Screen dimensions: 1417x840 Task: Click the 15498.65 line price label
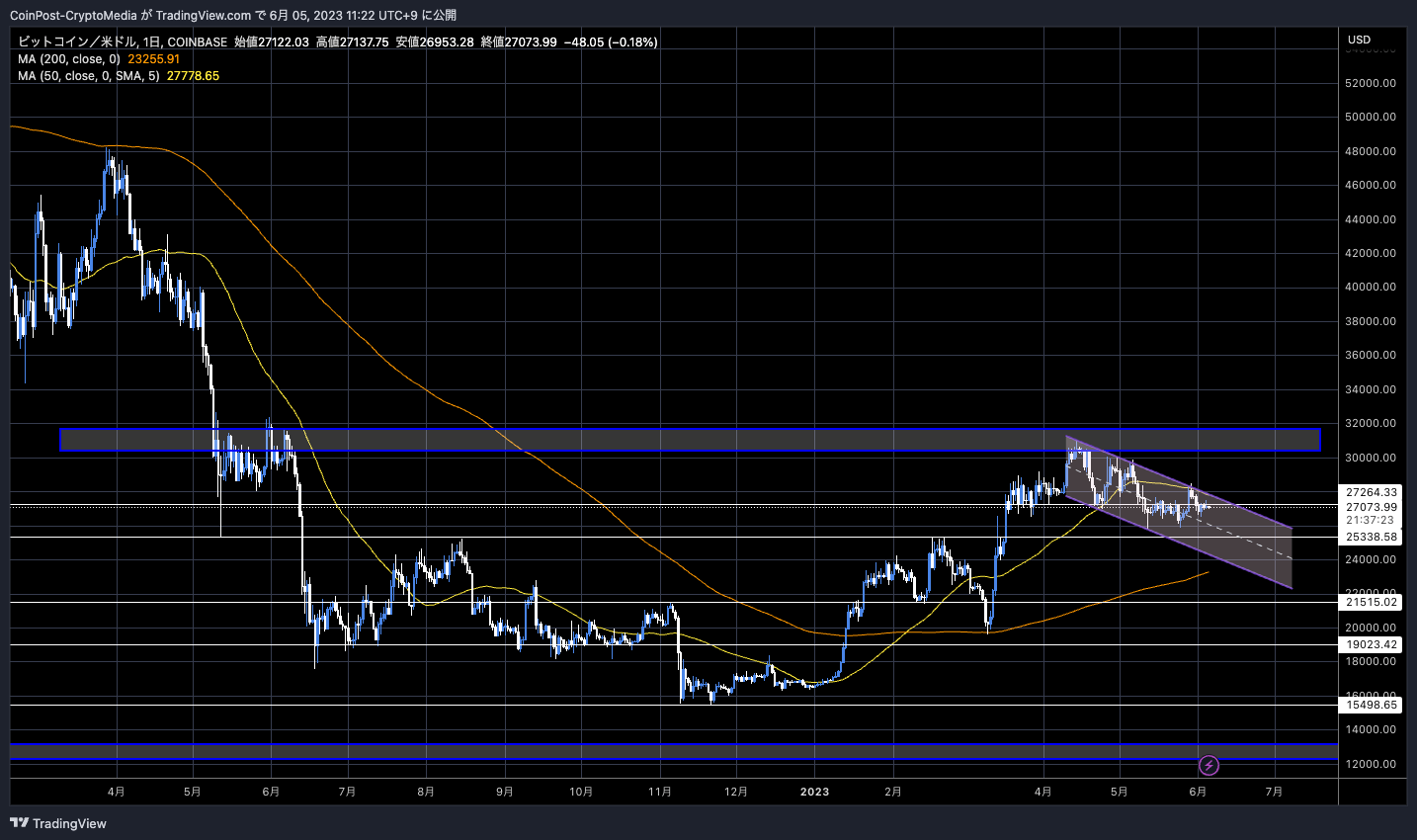click(x=1372, y=705)
